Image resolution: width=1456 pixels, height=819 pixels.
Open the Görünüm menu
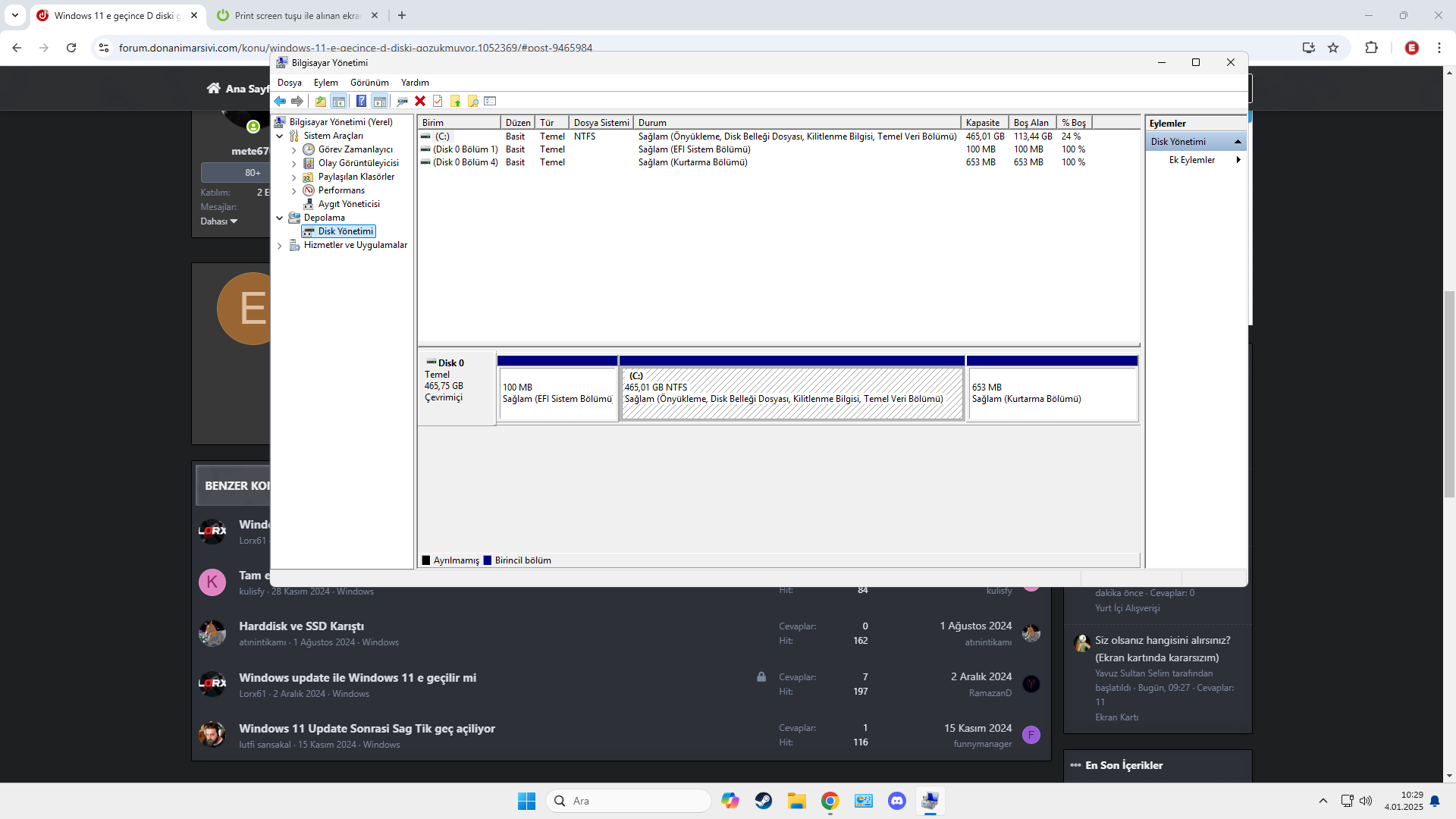369,83
